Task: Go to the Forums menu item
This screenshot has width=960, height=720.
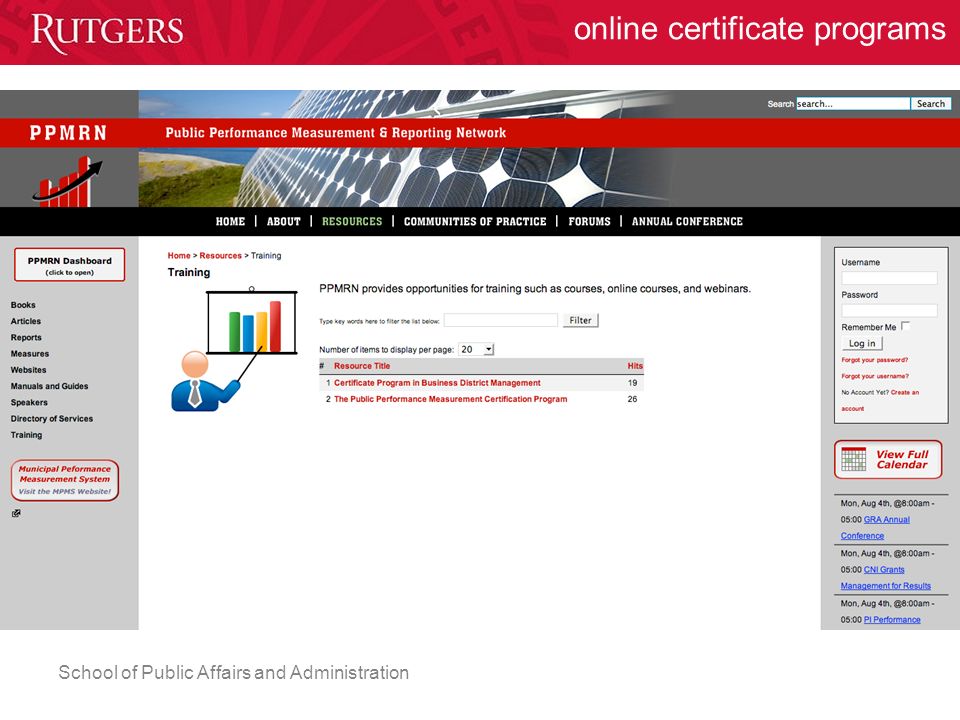Action: pos(589,222)
